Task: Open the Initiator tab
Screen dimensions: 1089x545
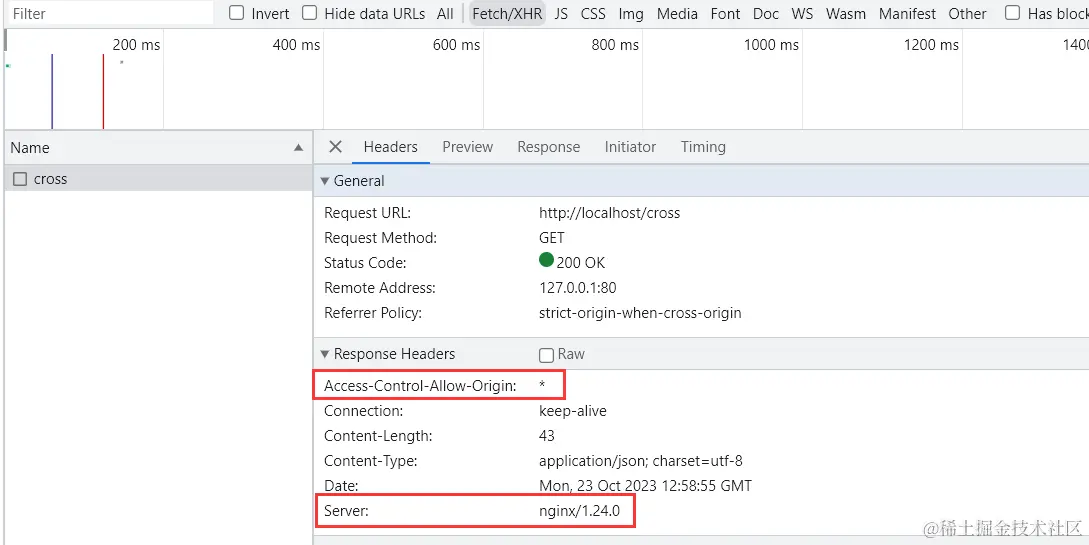Action: coord(630,147)
